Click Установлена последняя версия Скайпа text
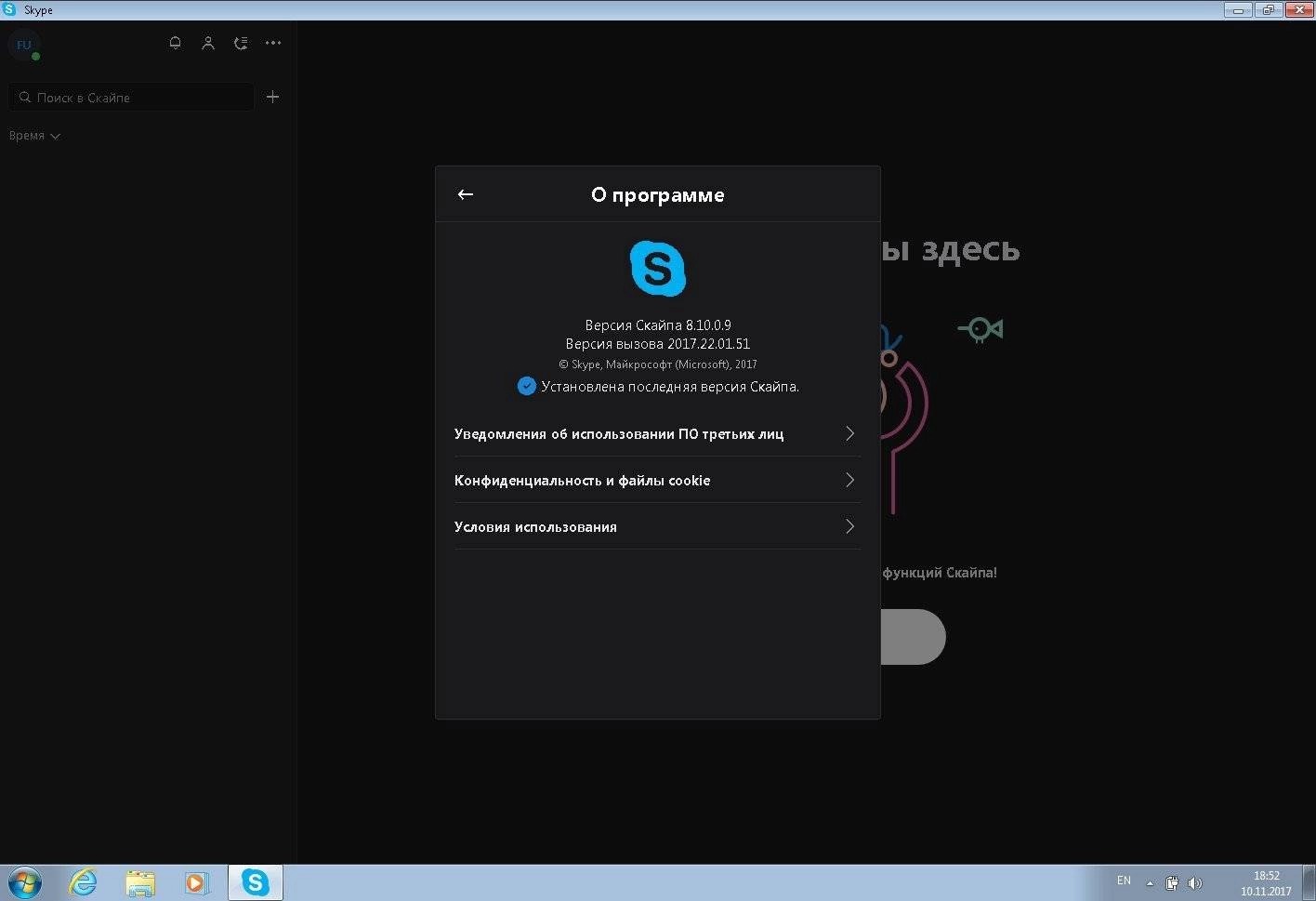The image size is (1316, 901). point(670,386)
